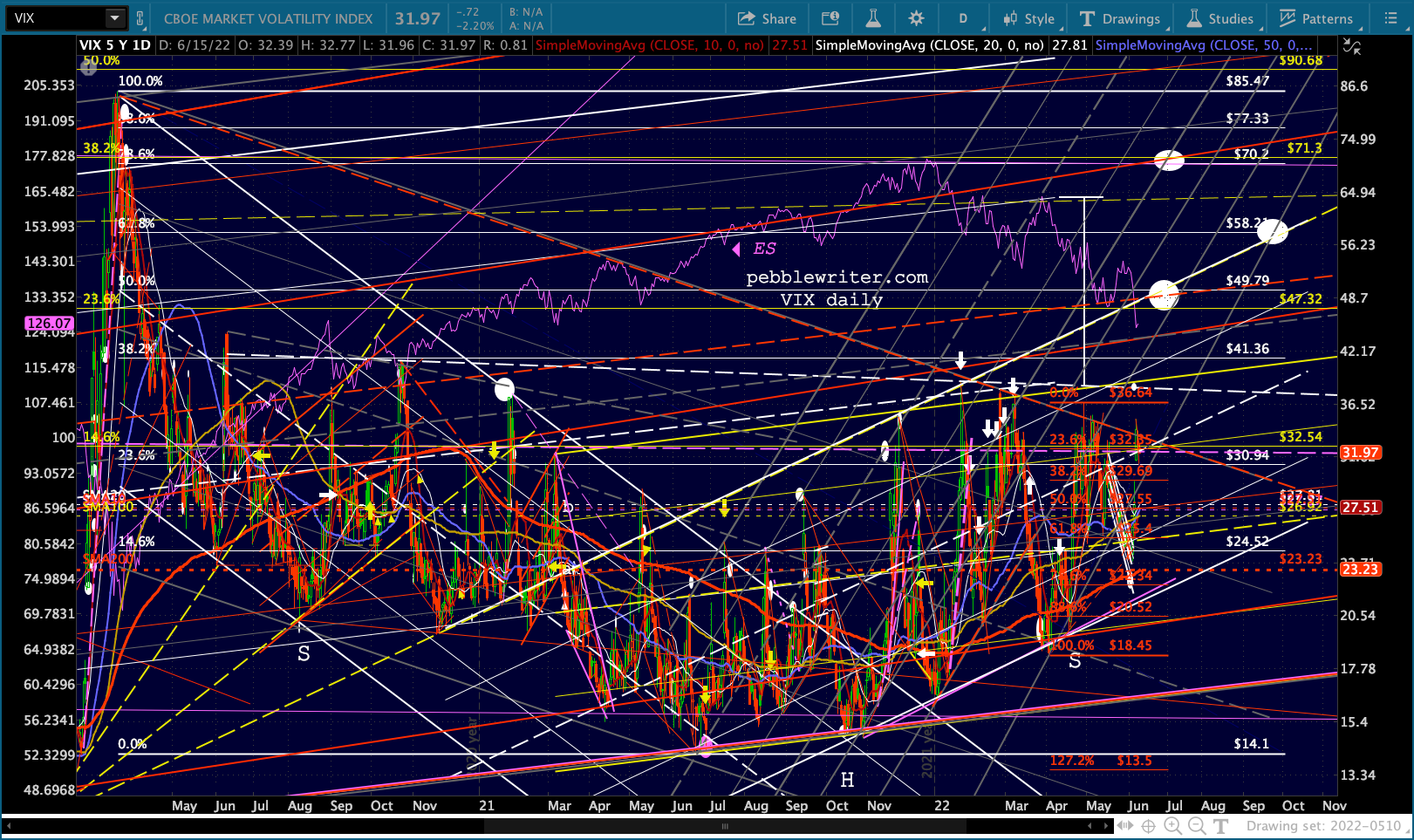Open the Studies menu
Image resolution: width=1414 pixels, height=840 pixels.
click(1219, 18)
